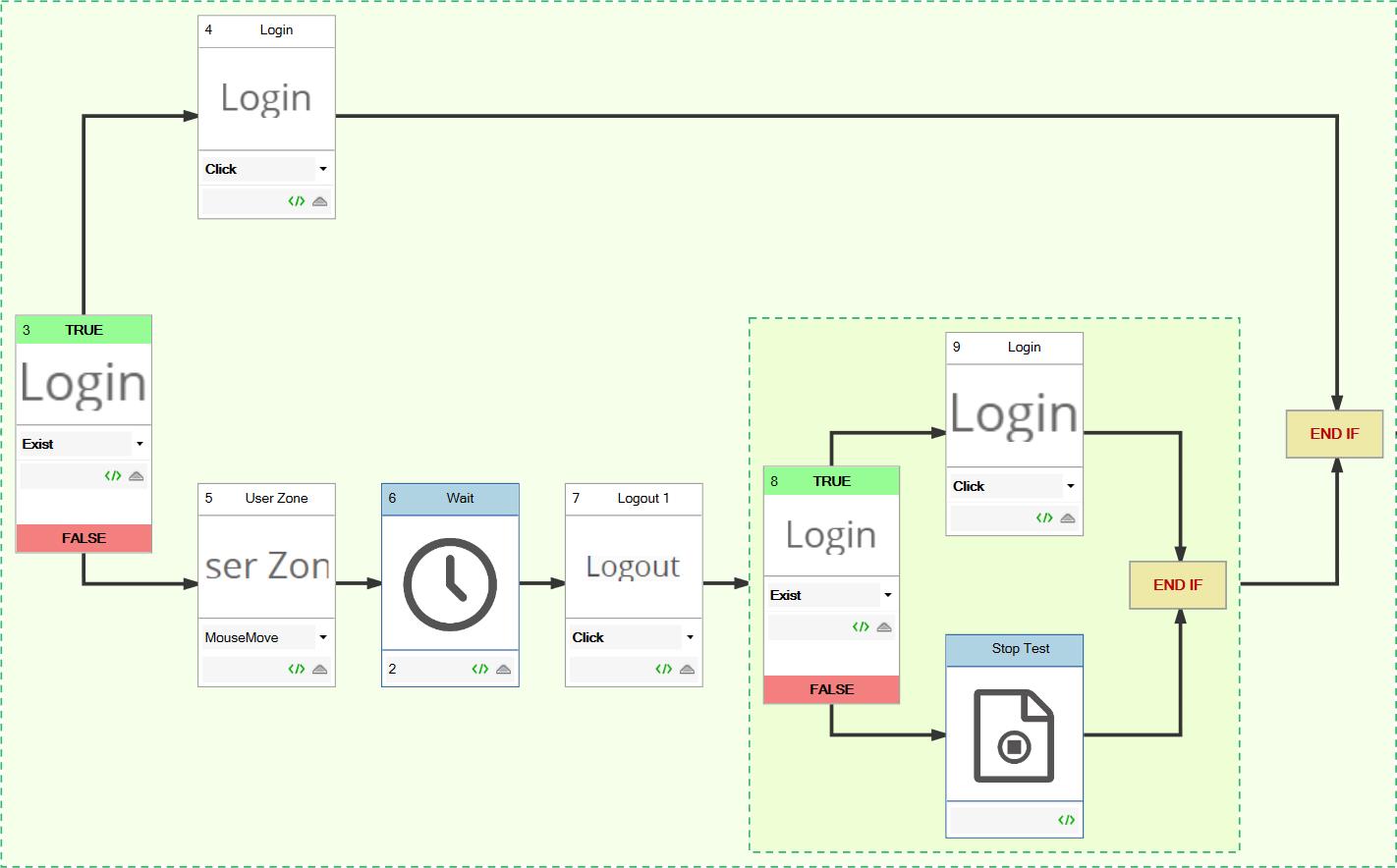1397x868 pixels.
Task: Open the Click action dropdown in step 4
Action: coord(322,169)
